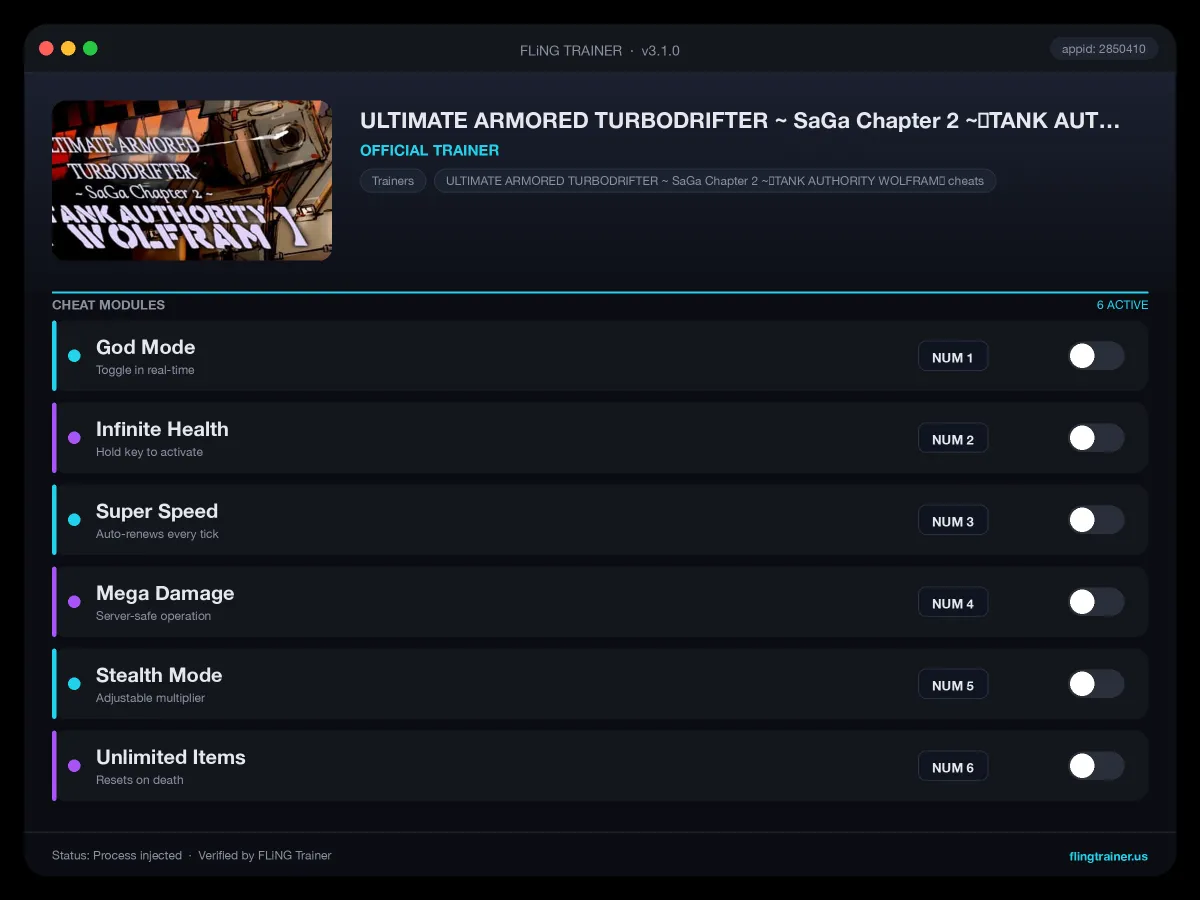
Task: Click the ULTIMATE ARMORED TURBODRIFTER title heading
Action: pyautogui.click(x=740, y=121)
